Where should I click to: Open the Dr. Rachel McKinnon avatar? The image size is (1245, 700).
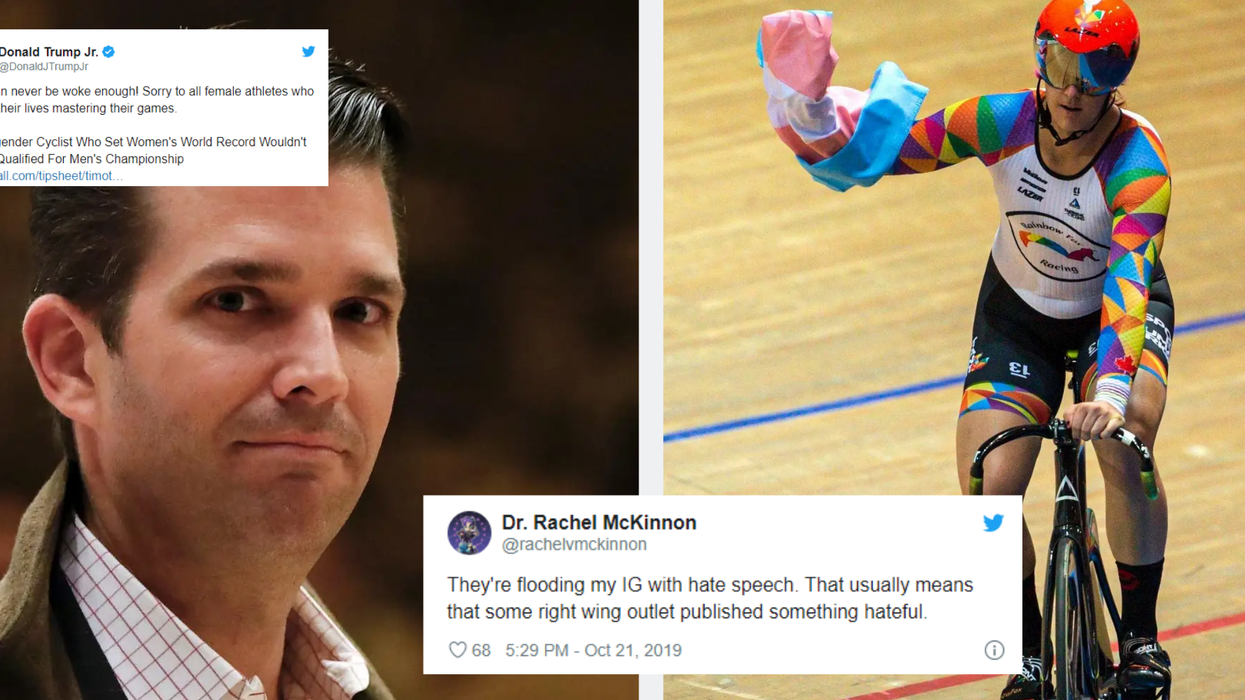[x=469, y=532]
